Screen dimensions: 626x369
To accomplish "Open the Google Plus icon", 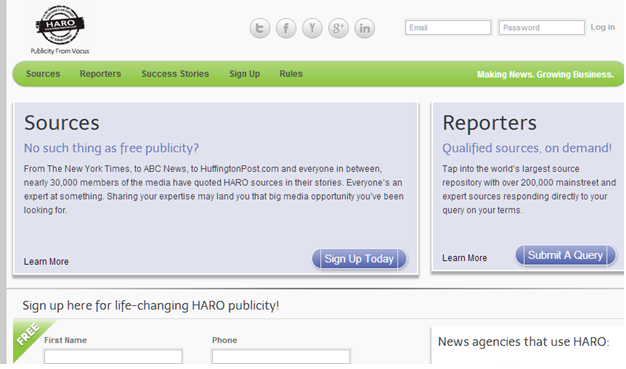I will pos(338,28).
